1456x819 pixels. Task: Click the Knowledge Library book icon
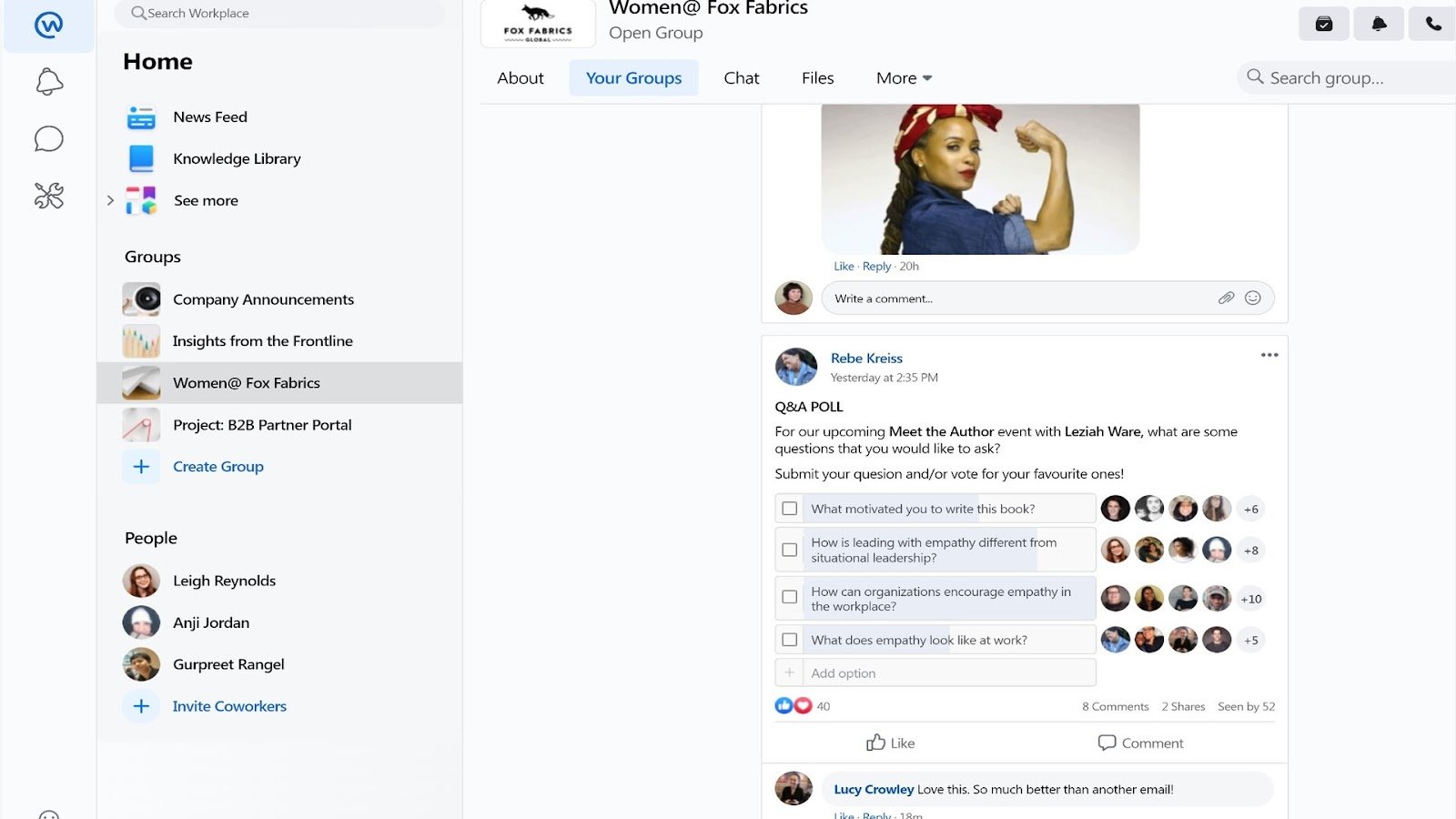[141, 158]
